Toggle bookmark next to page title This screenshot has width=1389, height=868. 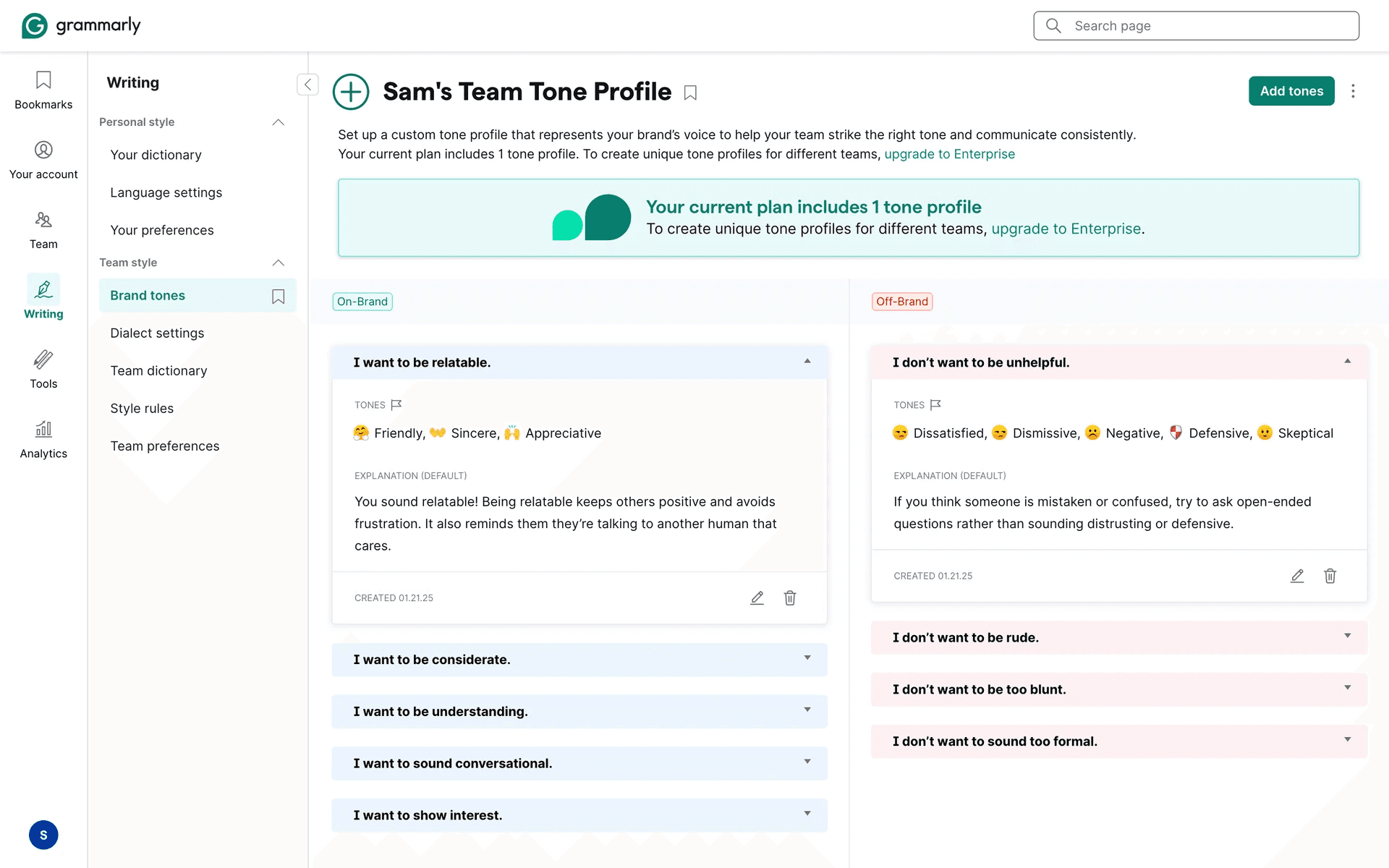pos(690,93)
